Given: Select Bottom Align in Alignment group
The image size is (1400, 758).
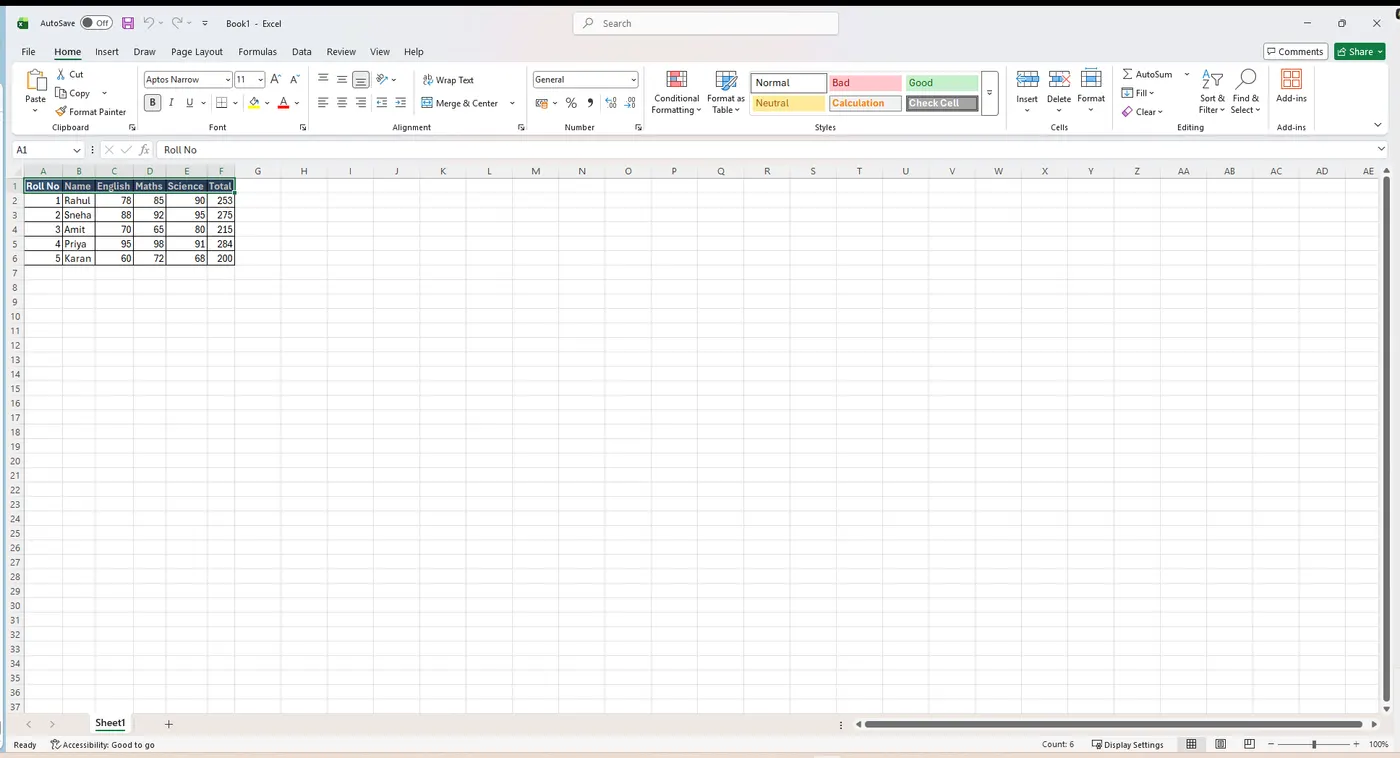Looking at the screenshot, I should tap(361, 79).
